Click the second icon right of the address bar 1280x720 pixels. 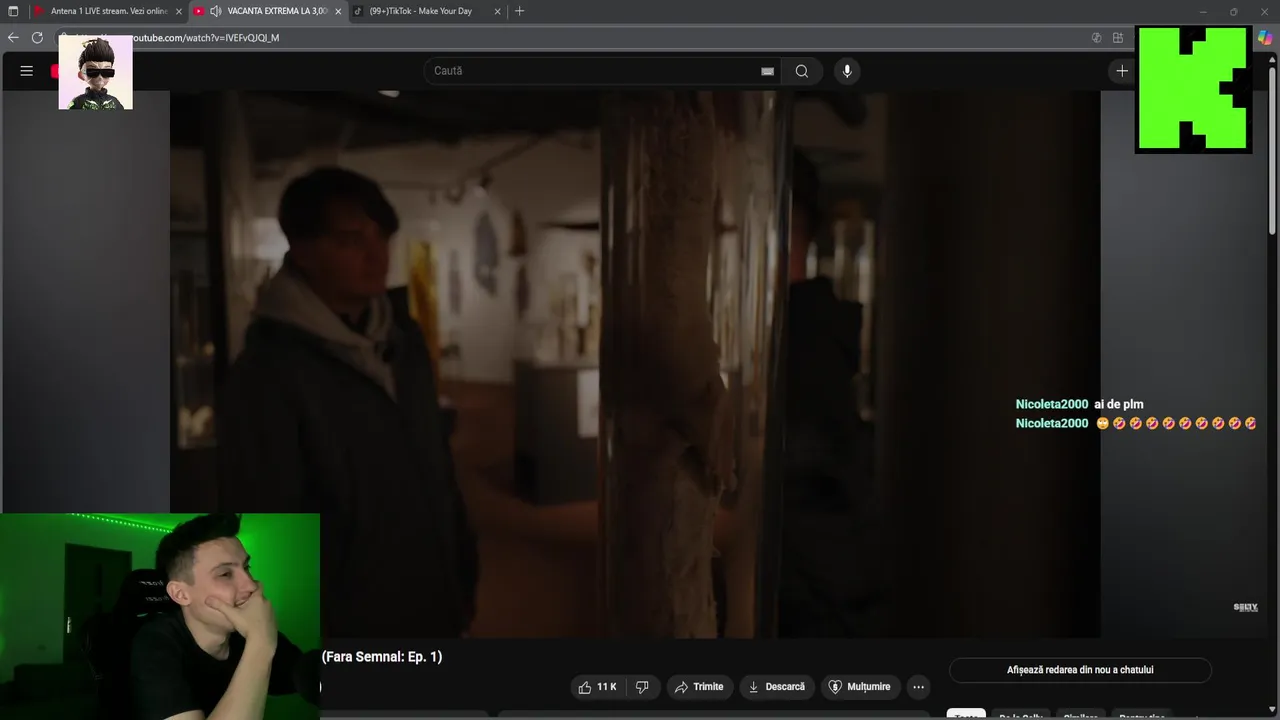pyautogui.click(x=1117, y=37)
